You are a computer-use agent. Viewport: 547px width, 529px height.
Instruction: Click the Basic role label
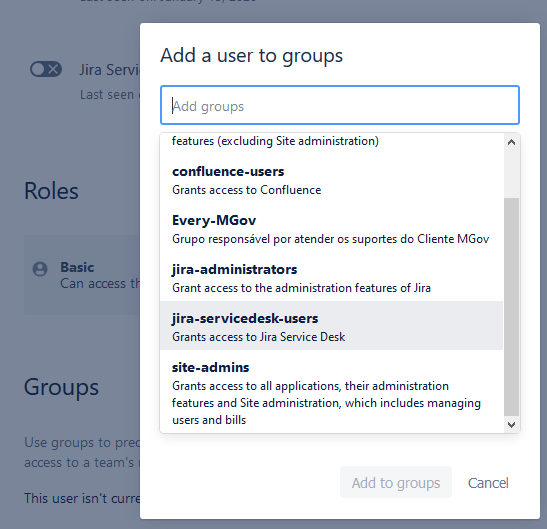click(77, 267)
